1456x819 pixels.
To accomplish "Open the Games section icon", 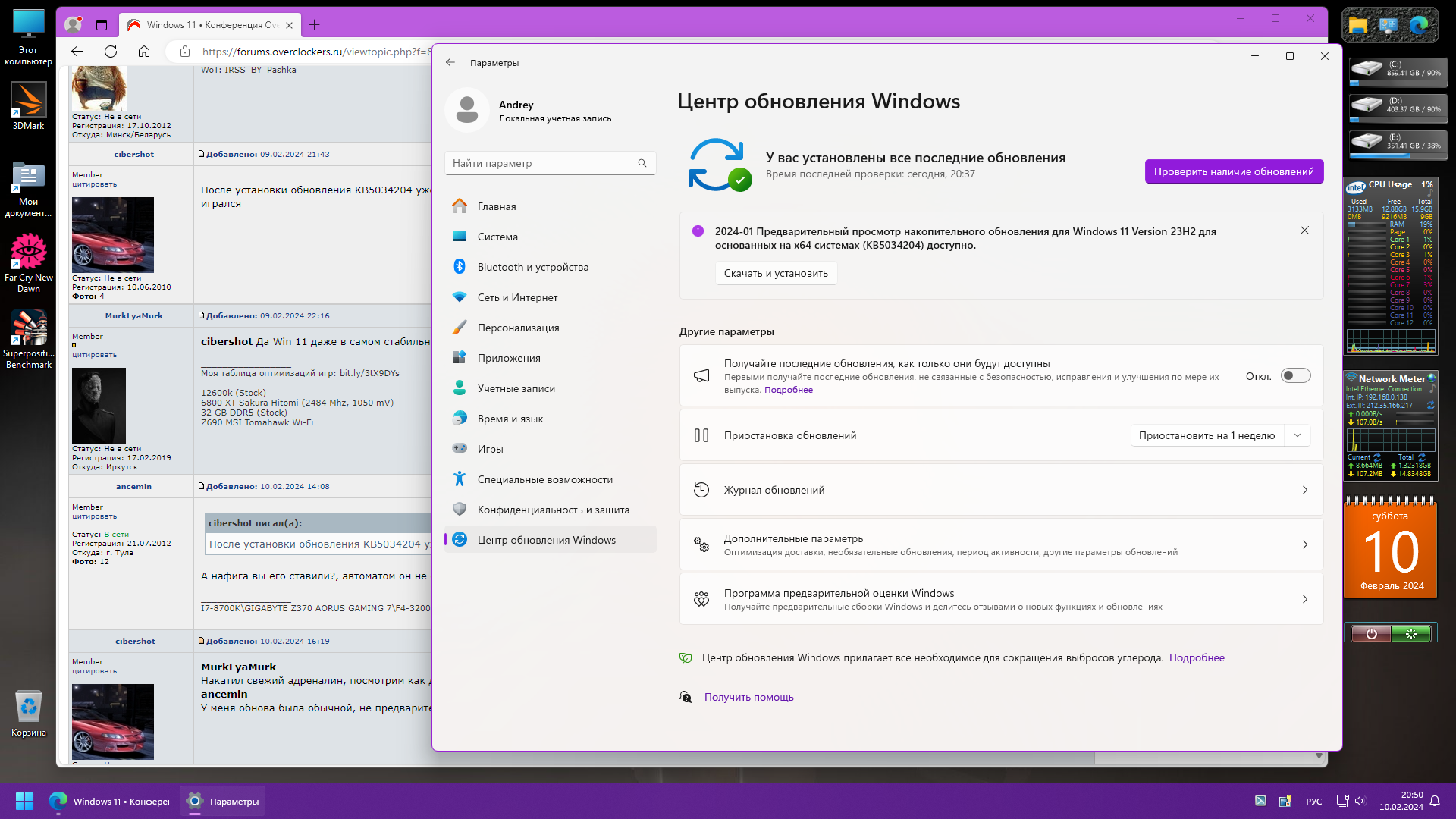I will 460,449.
